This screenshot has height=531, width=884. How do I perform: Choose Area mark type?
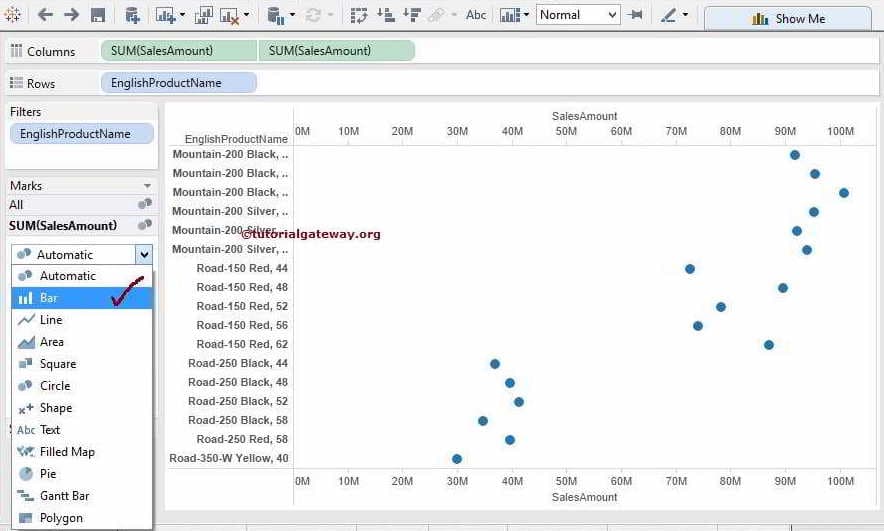82,342
